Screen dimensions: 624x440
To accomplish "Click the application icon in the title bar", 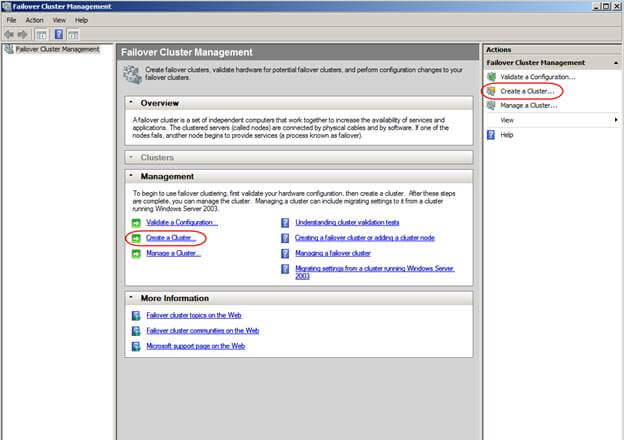I will (7, 6).
